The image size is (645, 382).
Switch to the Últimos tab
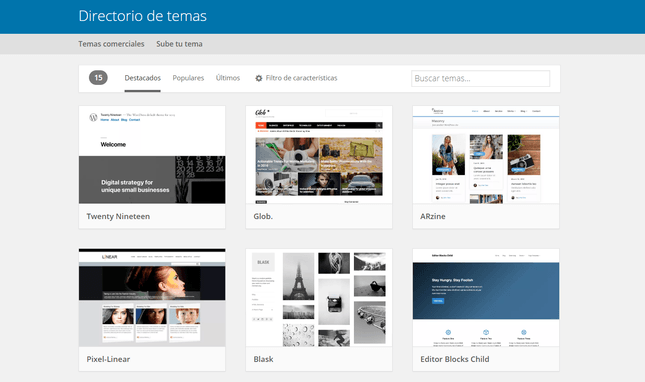(228, 78)
